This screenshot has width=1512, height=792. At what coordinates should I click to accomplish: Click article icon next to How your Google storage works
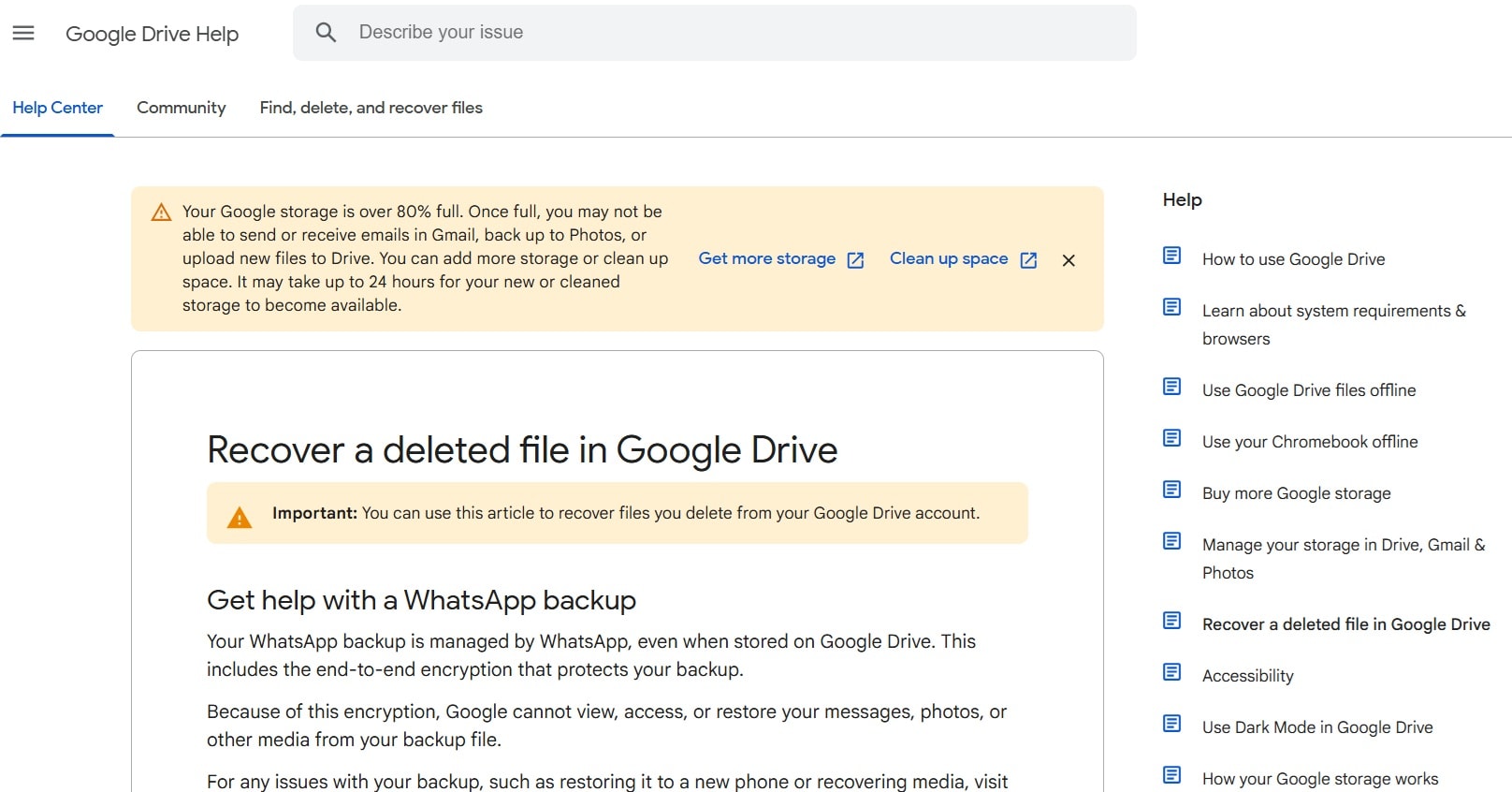[x=1171, y=775]
